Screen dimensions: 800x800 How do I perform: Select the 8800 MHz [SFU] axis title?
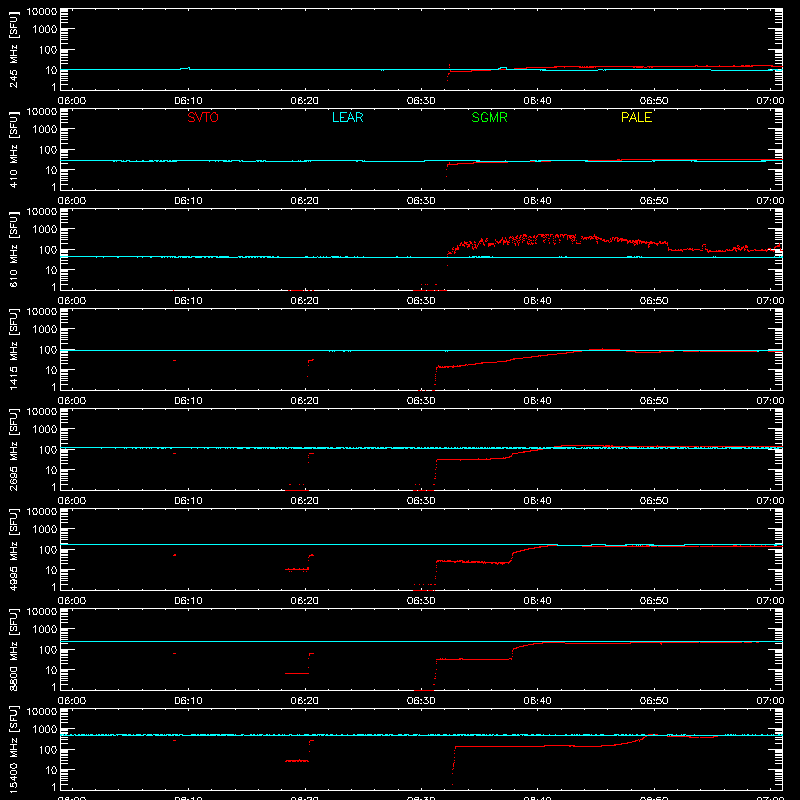[13, 649]
